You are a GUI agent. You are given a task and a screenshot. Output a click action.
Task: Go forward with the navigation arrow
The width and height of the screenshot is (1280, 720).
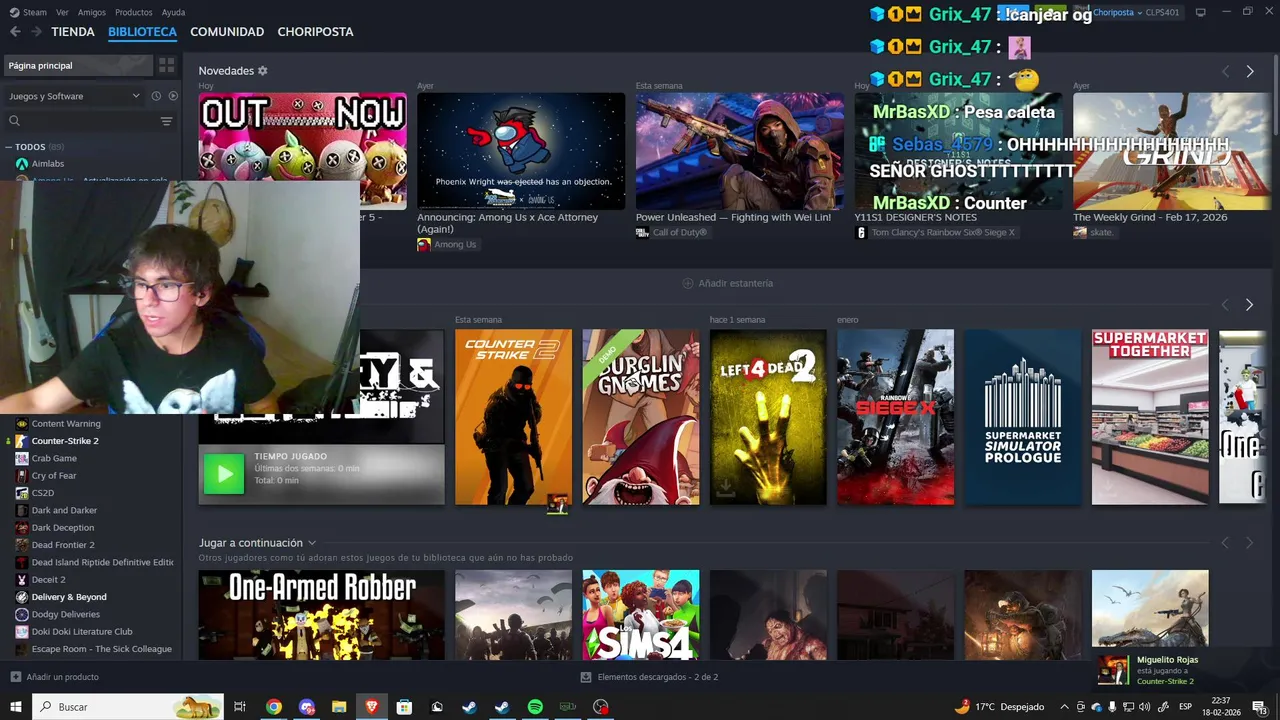pos(36,32)
